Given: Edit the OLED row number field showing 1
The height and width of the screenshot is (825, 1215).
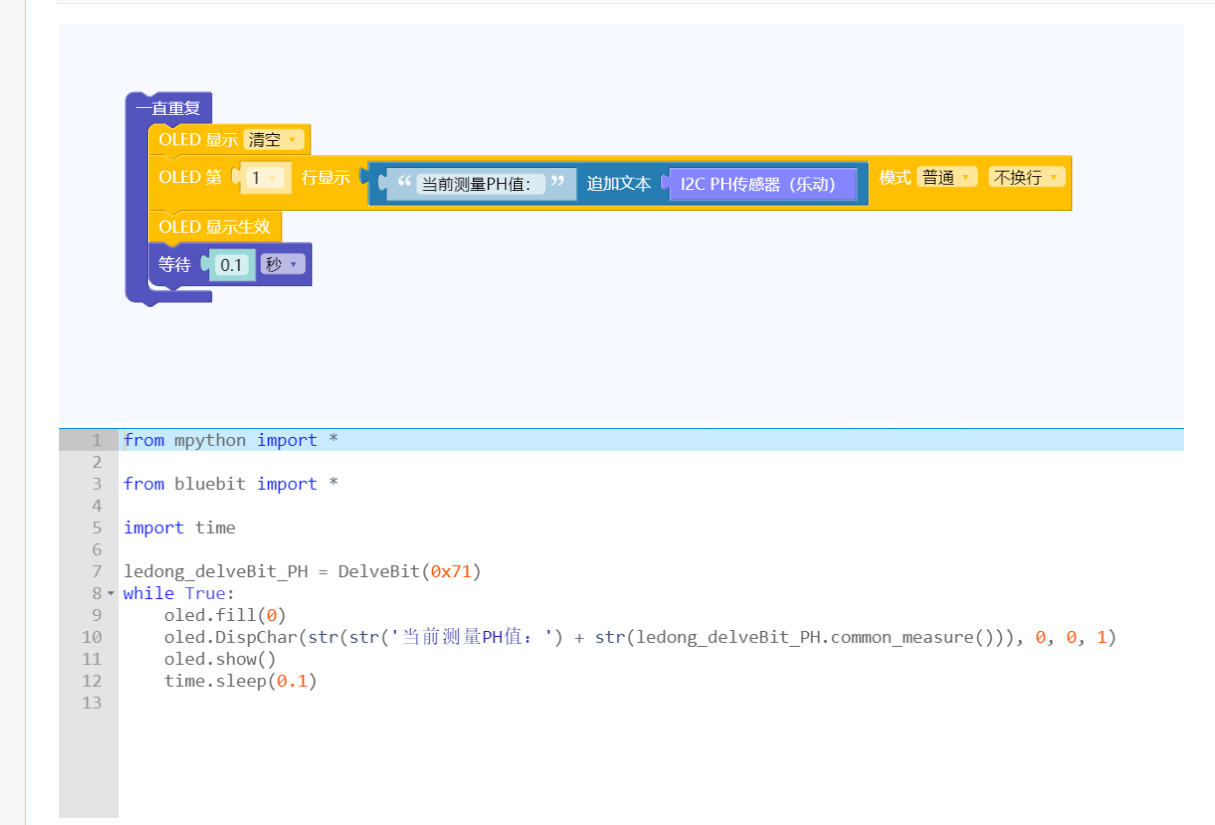Looking at the screenshot, I should [x=266, y=178].
